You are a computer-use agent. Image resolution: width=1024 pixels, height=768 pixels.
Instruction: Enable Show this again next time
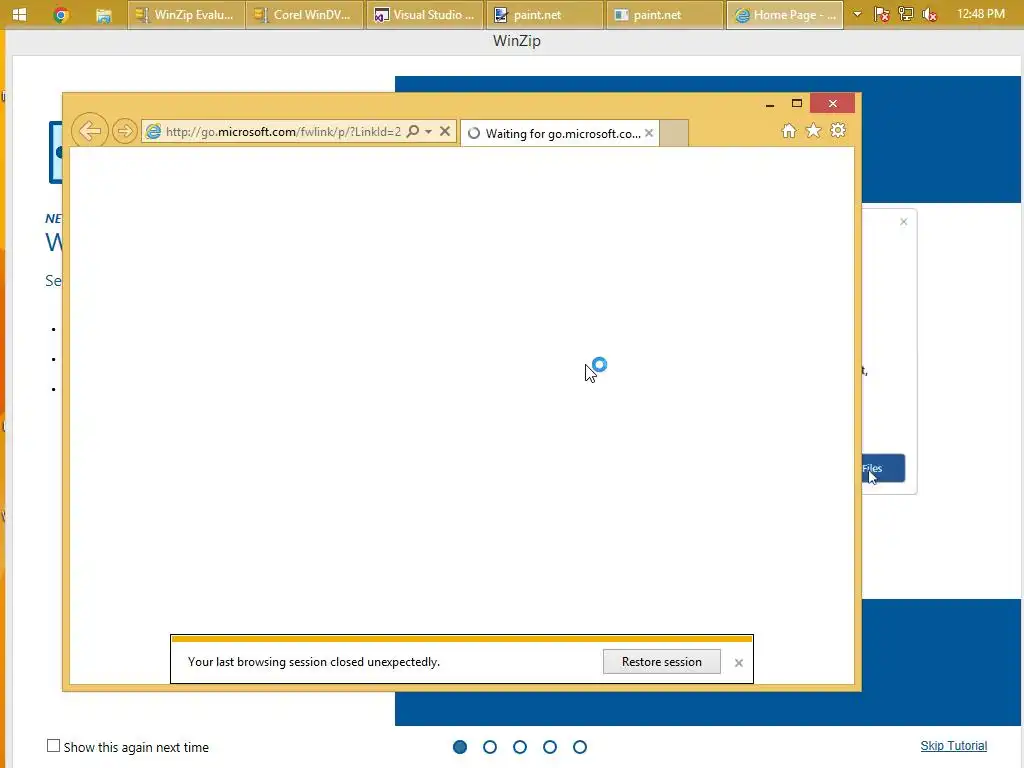click(x=54, y=746)
